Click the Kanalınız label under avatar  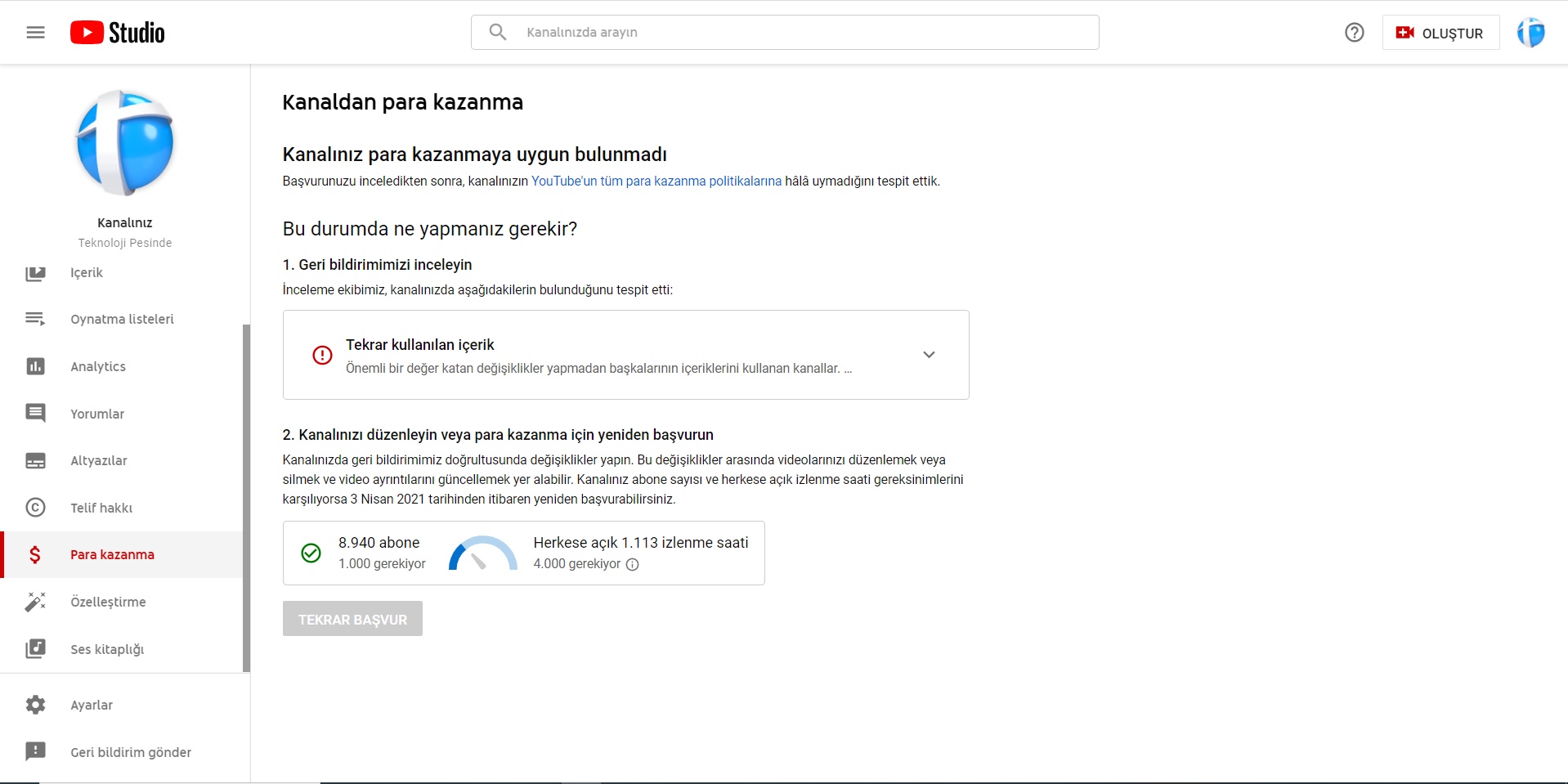coord(125,222)
